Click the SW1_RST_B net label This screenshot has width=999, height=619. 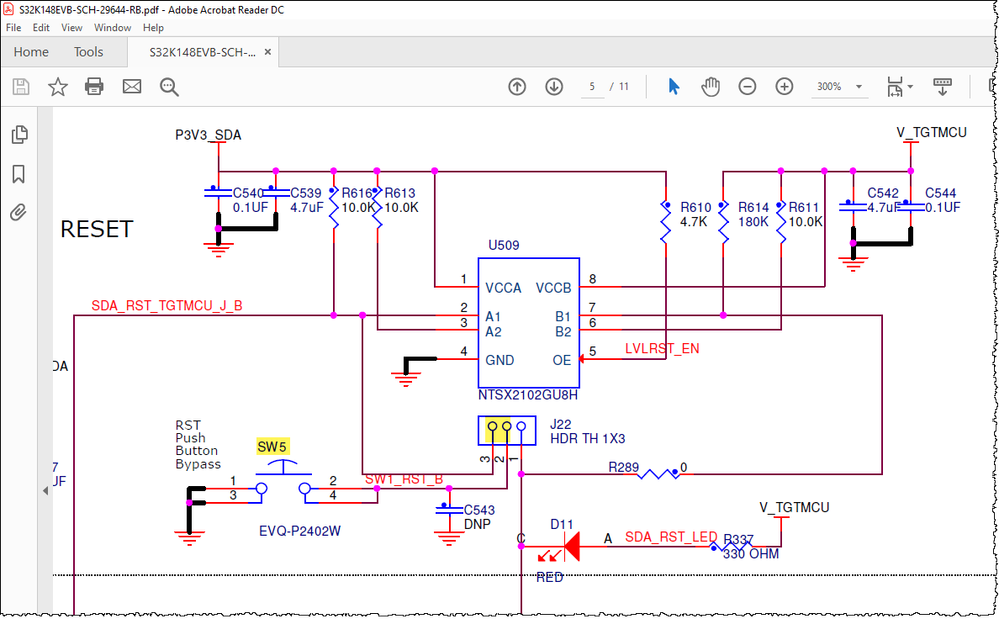coord(404,480)
